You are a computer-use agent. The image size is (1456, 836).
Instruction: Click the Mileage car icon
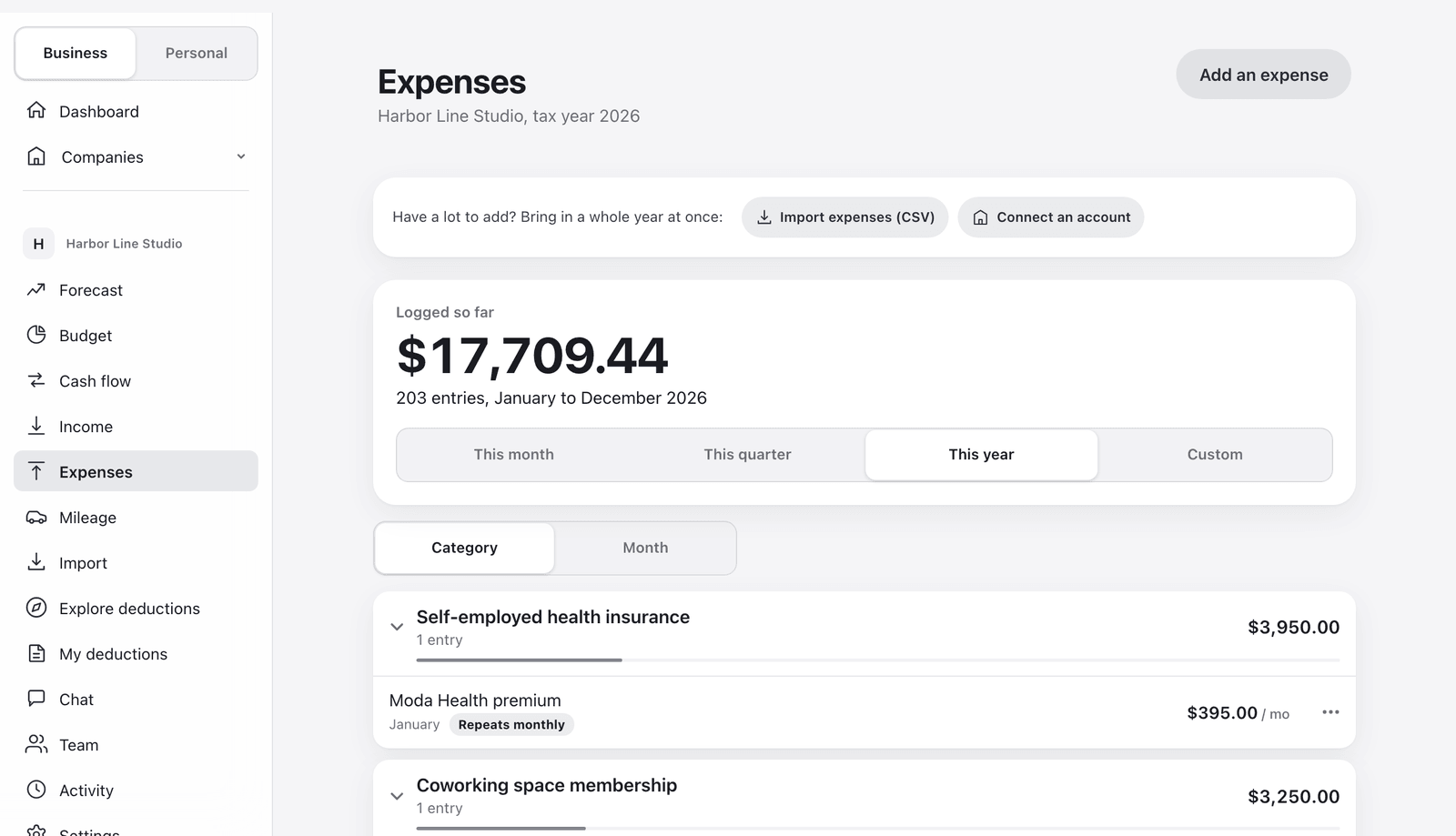[x=36, y=517]
